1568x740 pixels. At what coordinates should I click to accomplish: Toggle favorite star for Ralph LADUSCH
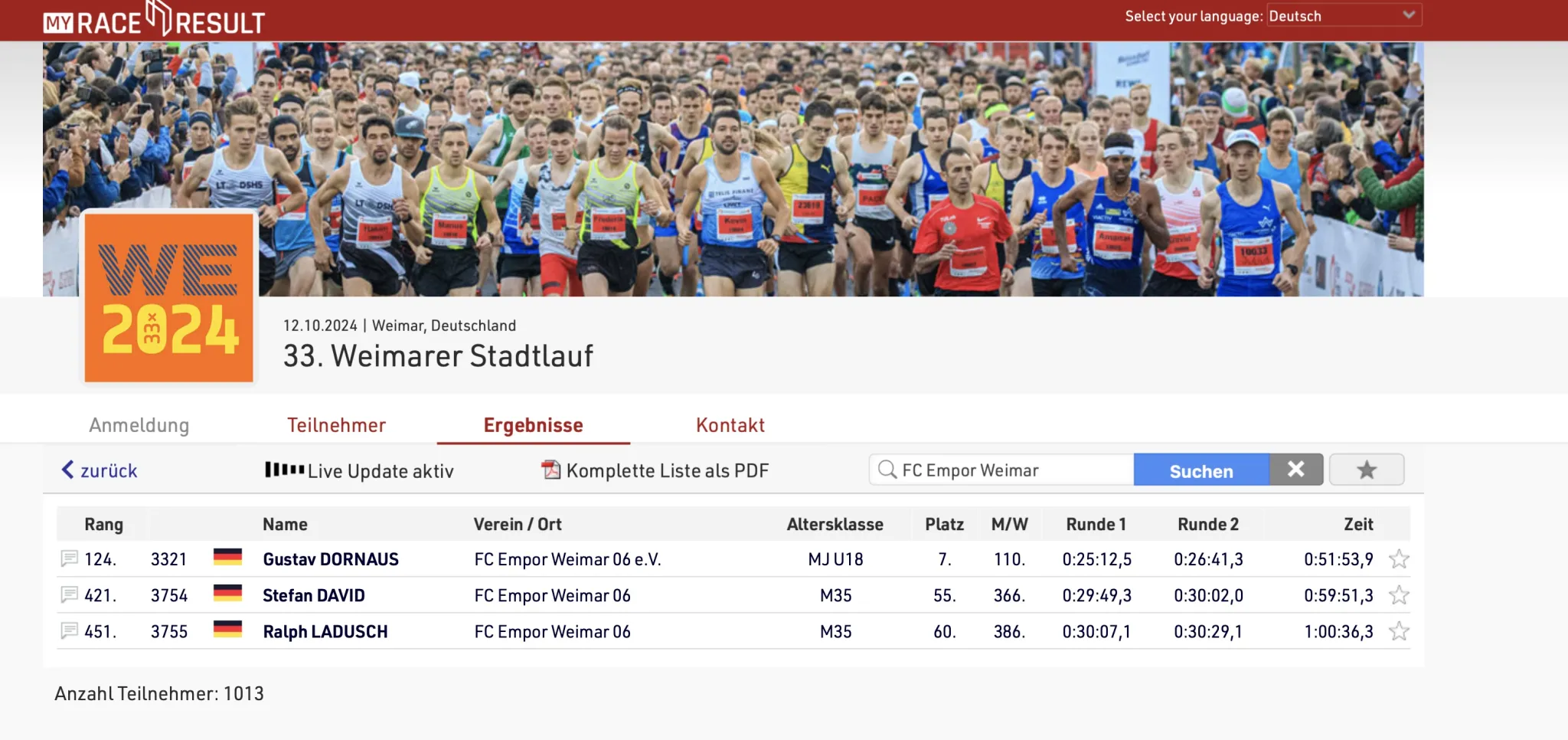(1399, 631)
